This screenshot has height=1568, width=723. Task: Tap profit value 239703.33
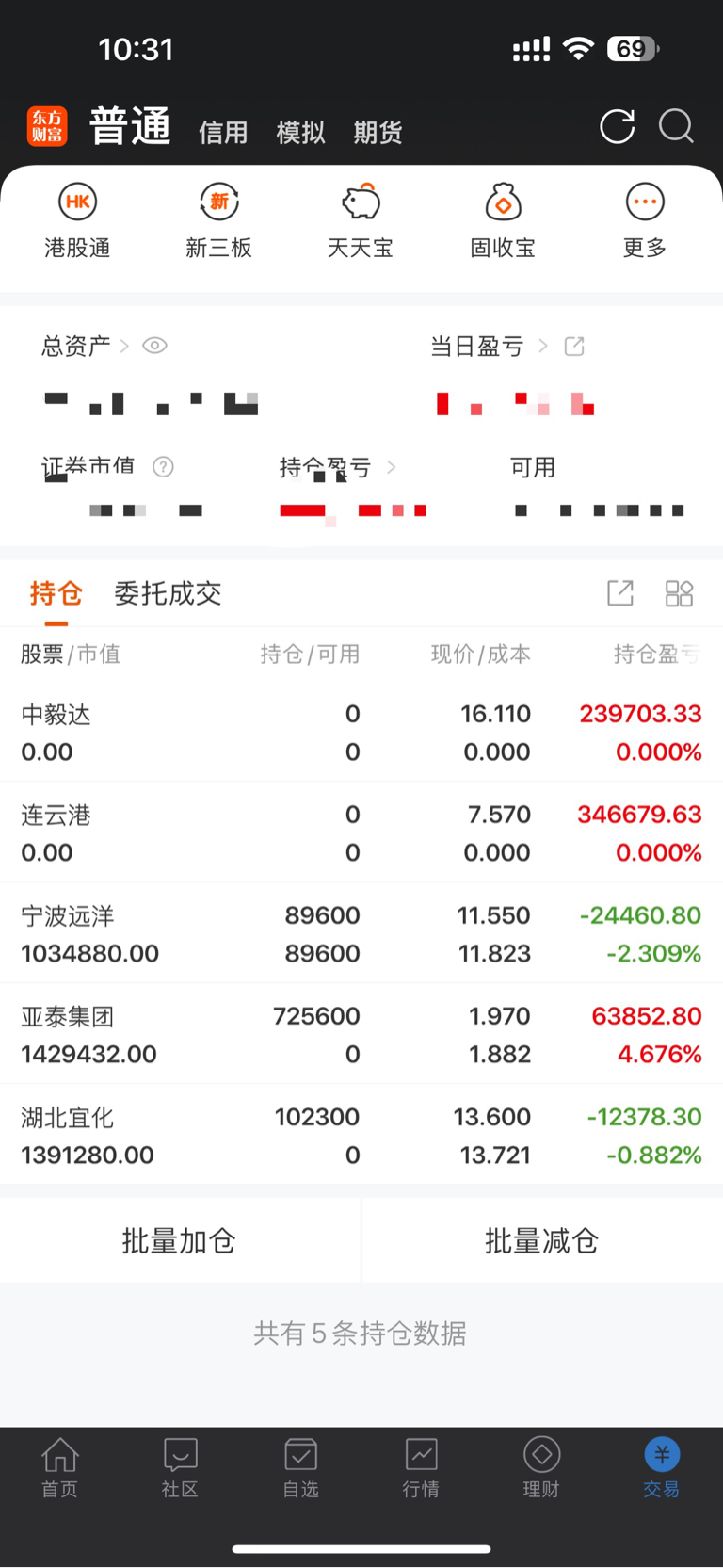click(640, 714)
